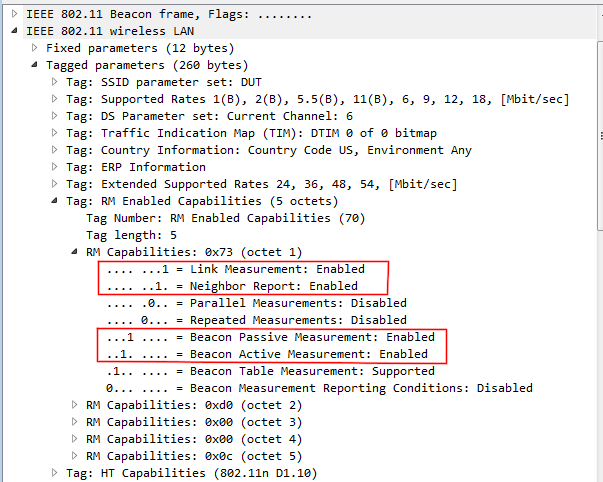Expand DS Parameter set Current Channel tag
The image size is (603, 482).
tap(55, 116)
